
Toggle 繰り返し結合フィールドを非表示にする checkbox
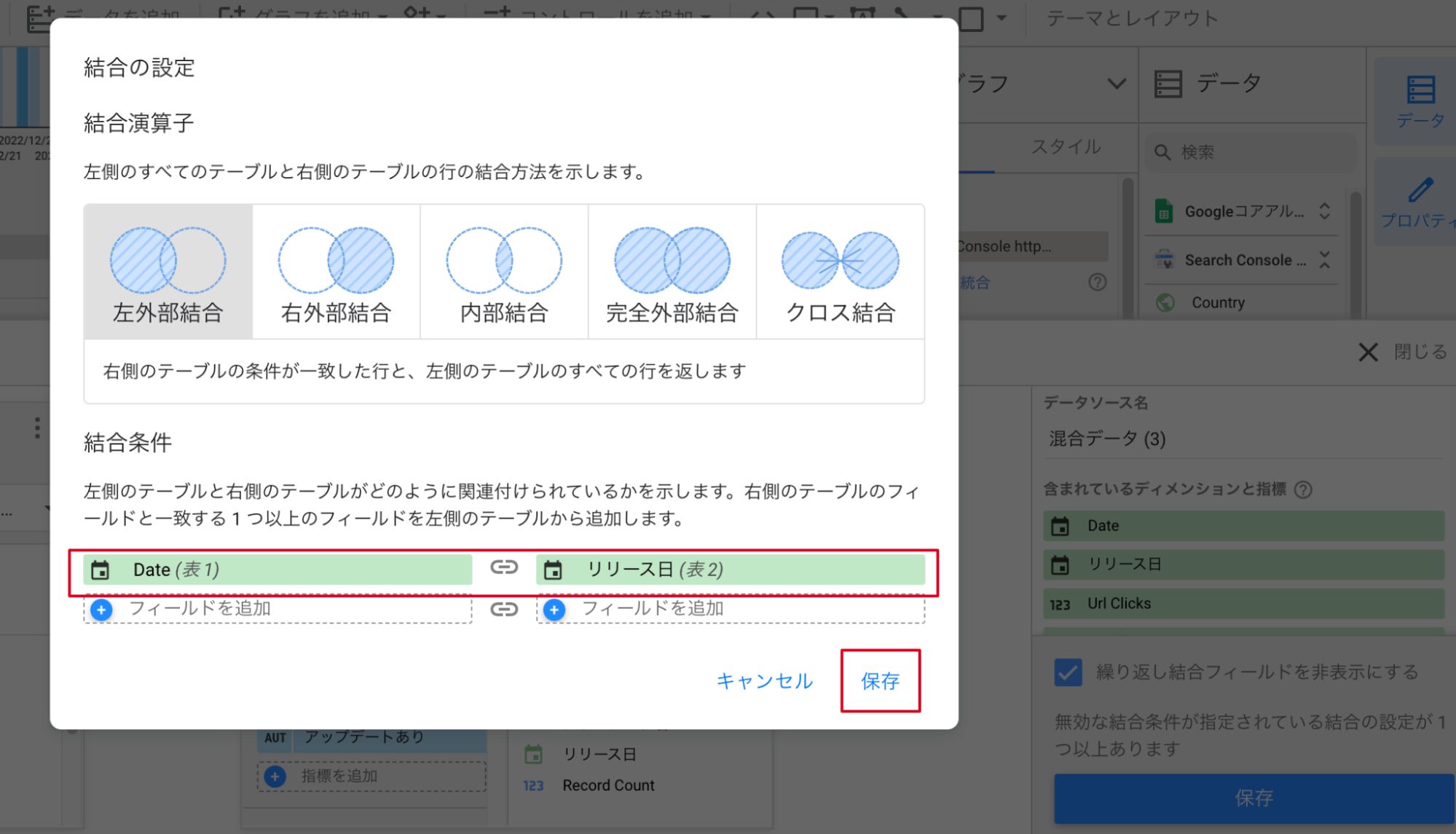pyautogui.click(x=1068, y=672)
